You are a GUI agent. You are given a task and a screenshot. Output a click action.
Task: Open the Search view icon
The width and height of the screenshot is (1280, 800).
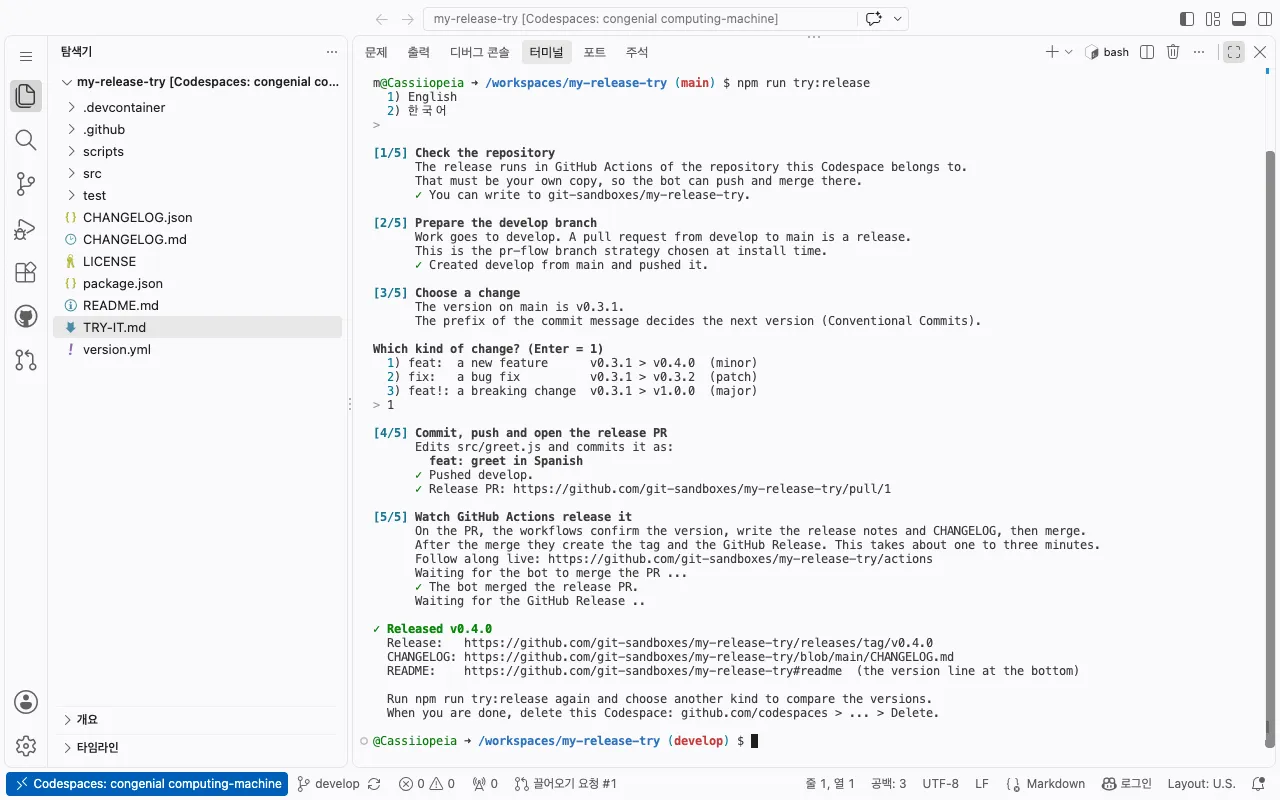[26, 140]
